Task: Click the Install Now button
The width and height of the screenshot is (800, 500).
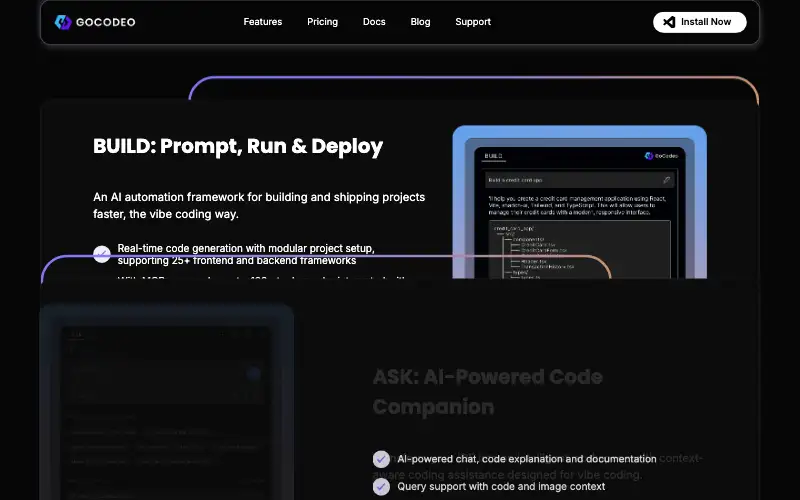Action: [699, 22]
